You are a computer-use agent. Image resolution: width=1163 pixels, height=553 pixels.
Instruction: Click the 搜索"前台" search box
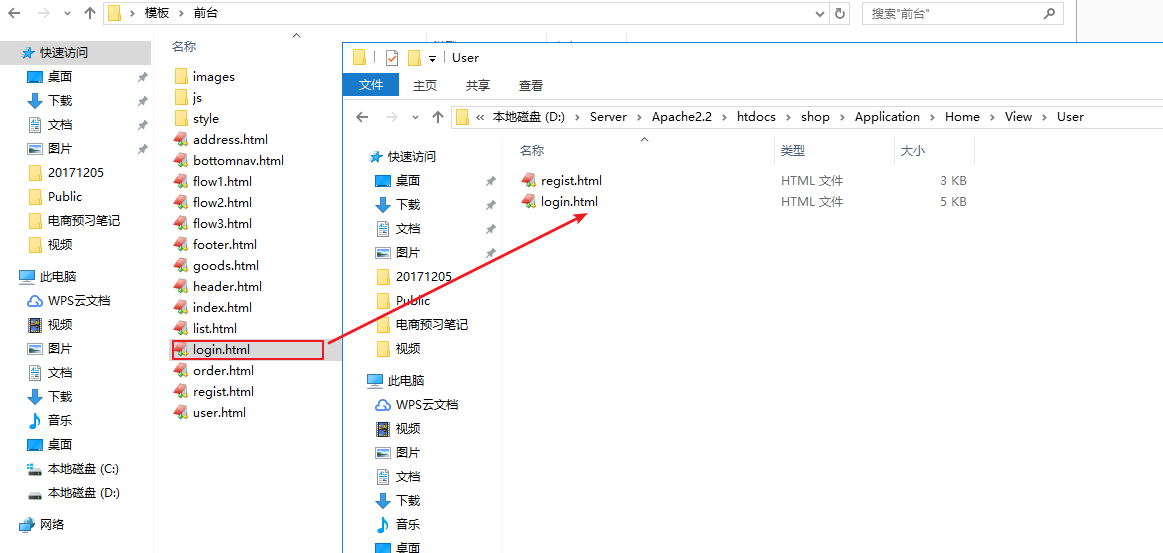coord(950,14)
